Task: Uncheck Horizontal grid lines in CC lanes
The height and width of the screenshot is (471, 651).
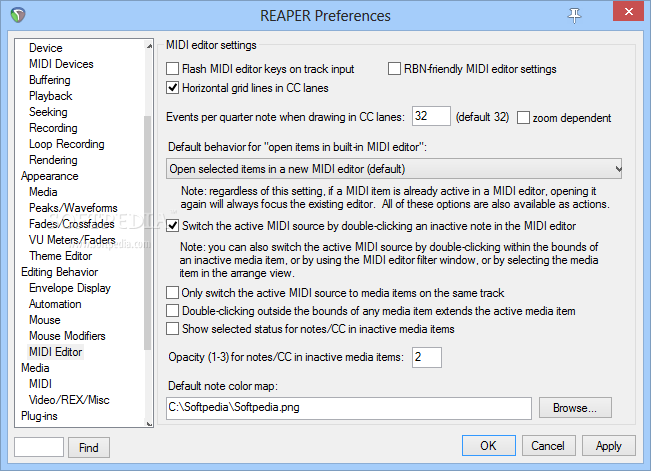Action: [172, 88]
